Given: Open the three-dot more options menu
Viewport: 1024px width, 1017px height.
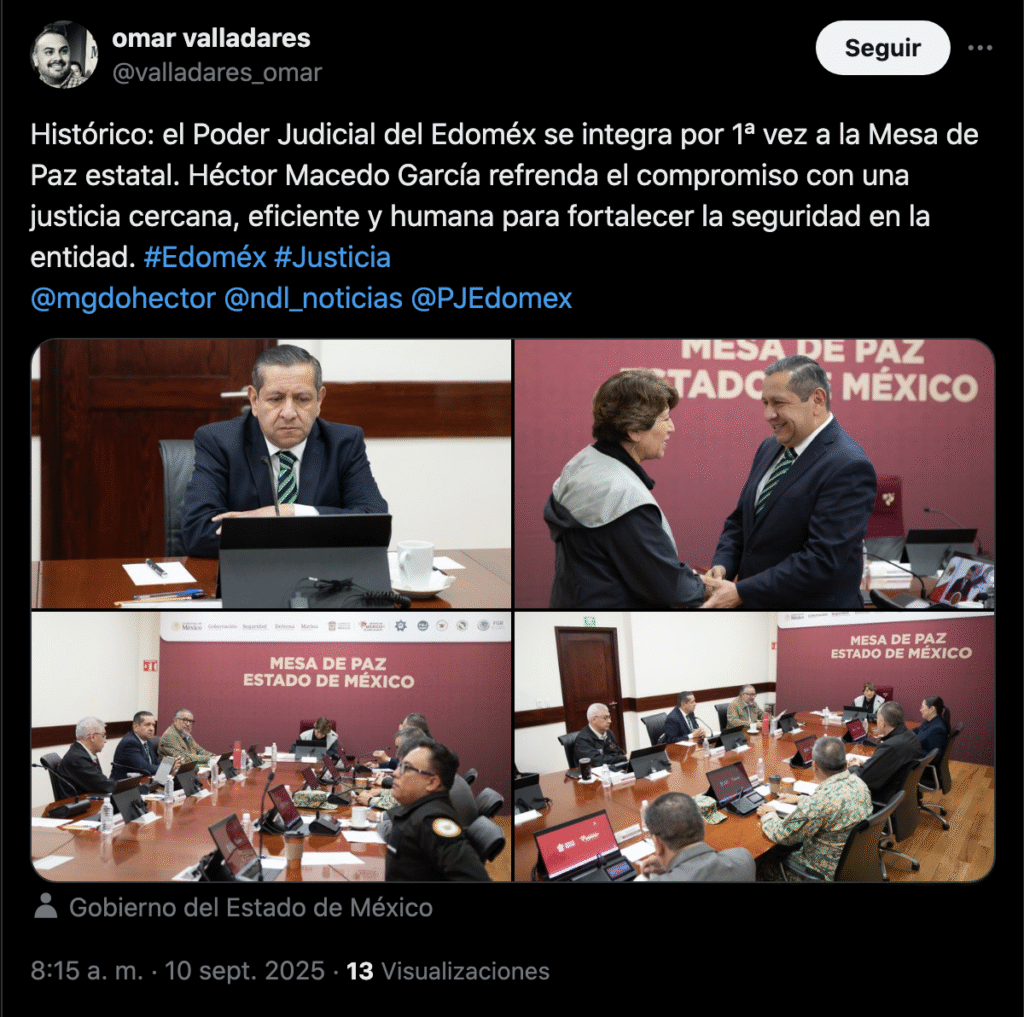Looking at the screenshot, I should (x=980, y=48).
